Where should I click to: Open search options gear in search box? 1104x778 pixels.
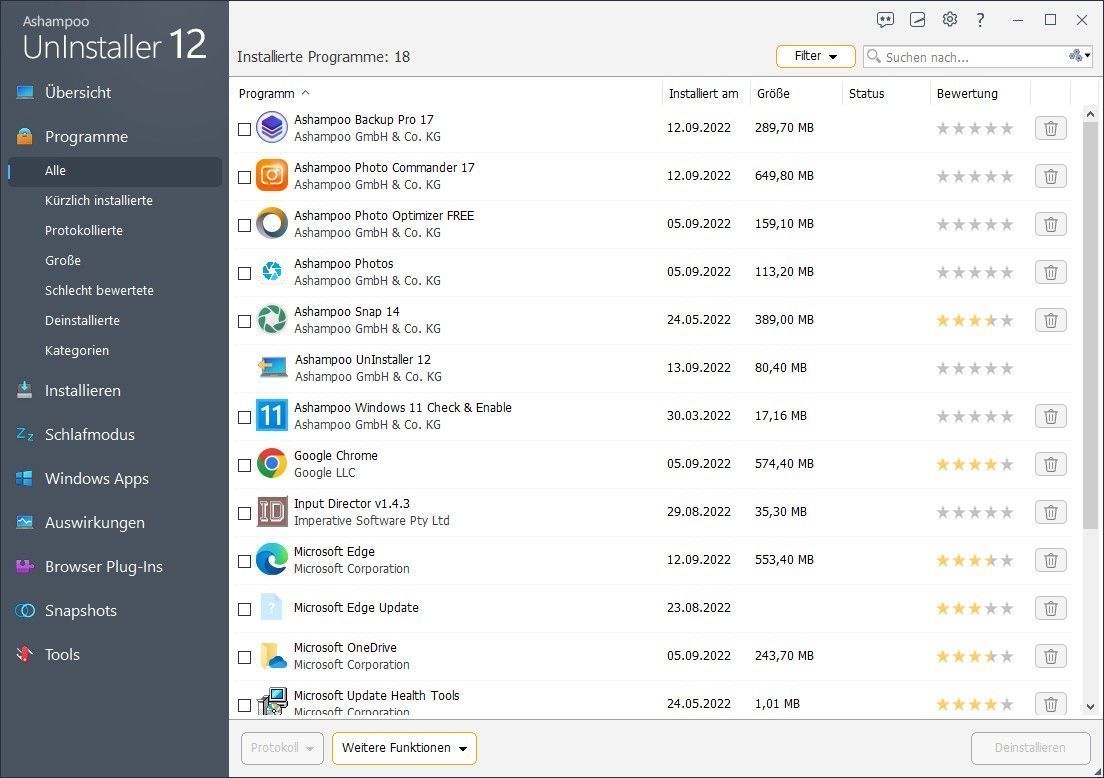coord(1079,57)
